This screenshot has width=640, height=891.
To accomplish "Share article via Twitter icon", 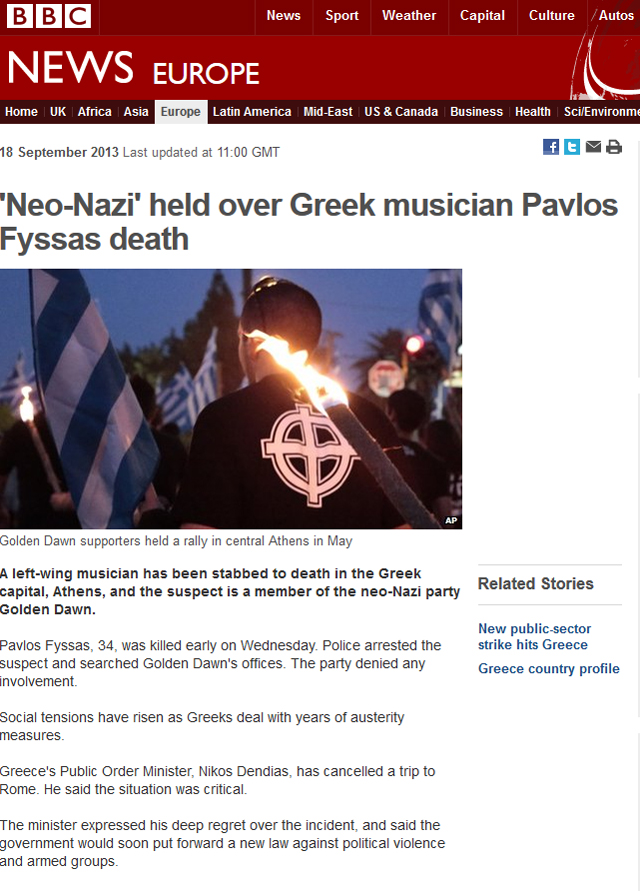I will coord(572,147).
